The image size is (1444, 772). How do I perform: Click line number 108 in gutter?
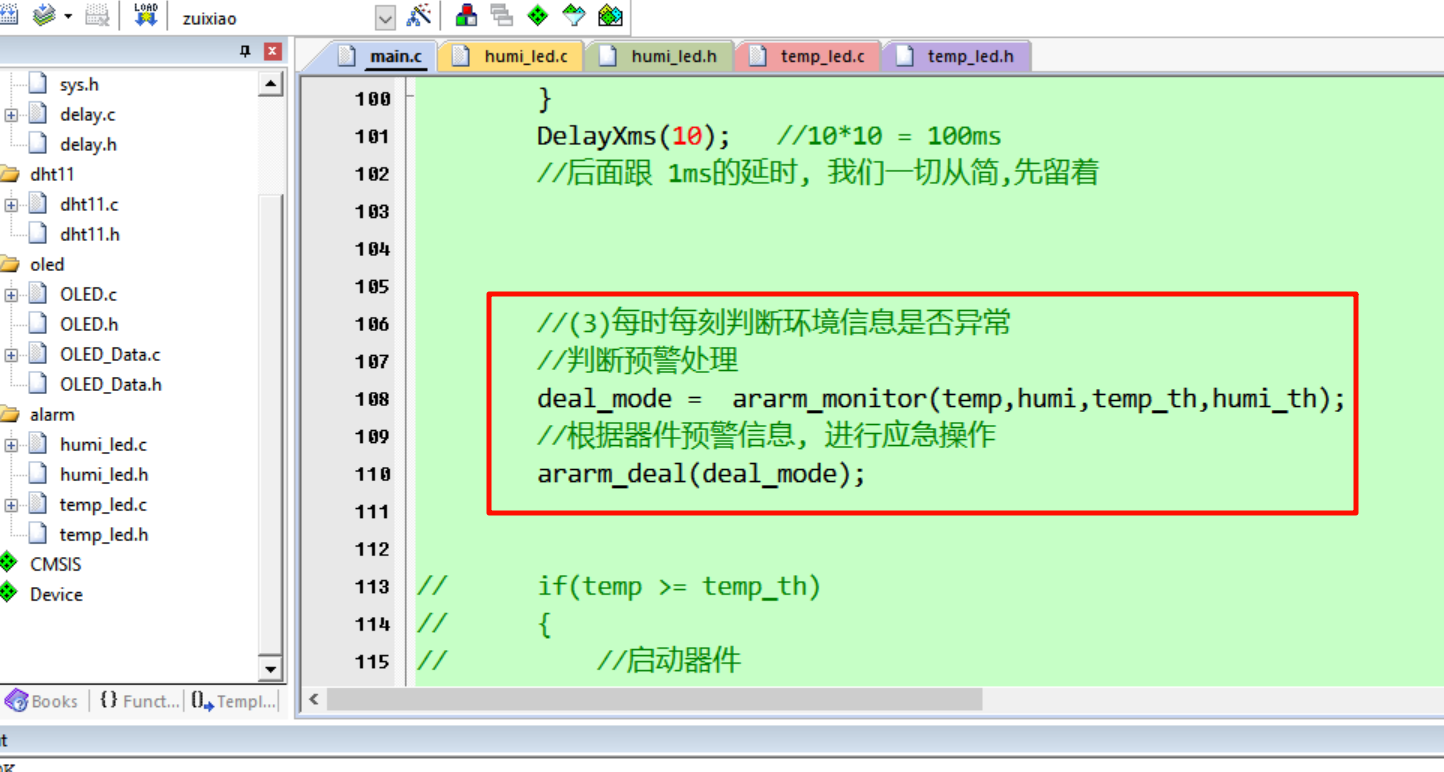click(372, 399)
